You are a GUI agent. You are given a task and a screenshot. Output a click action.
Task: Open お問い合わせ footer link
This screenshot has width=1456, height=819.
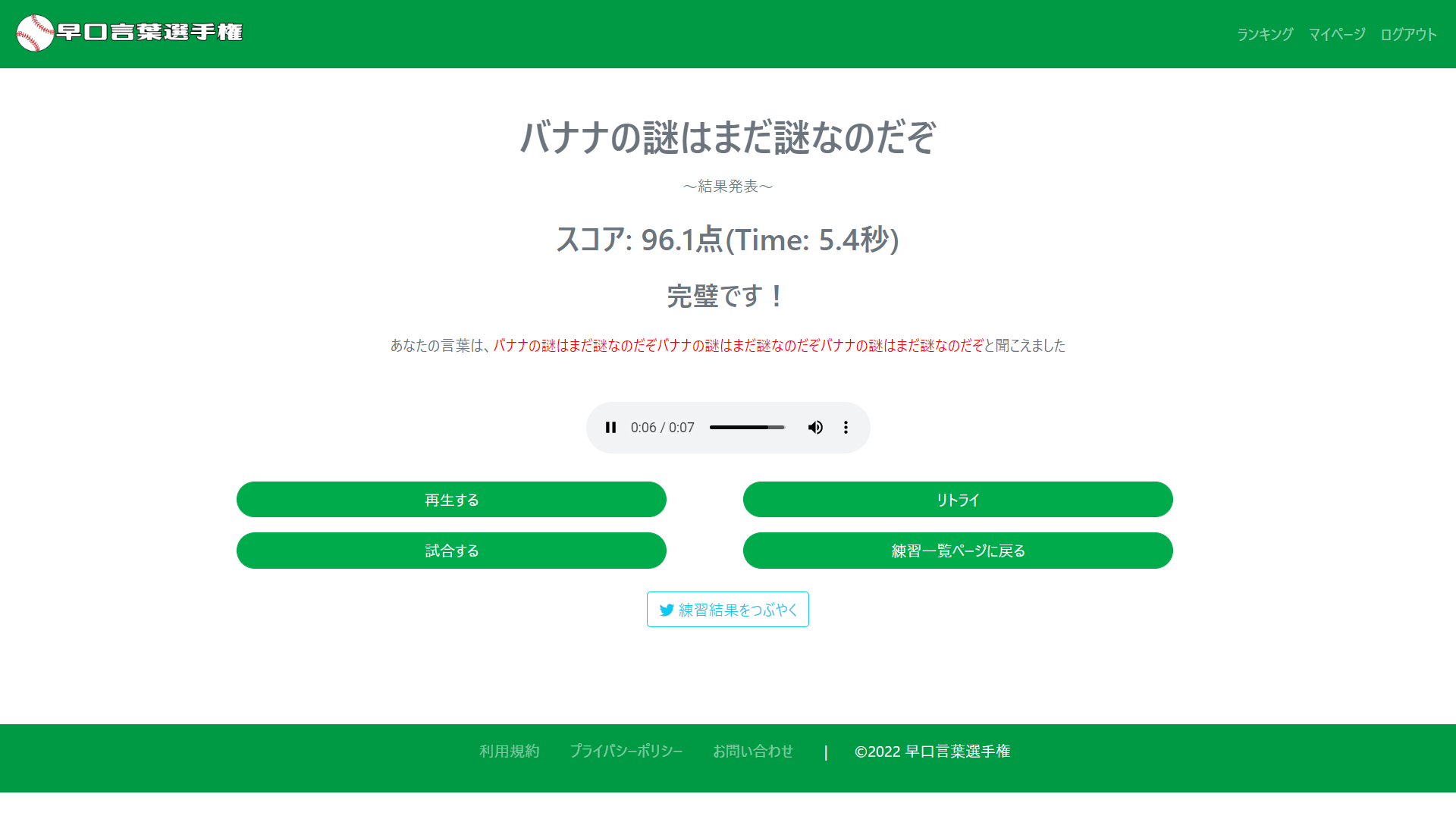pyautogui.click(x=752, y=751)
